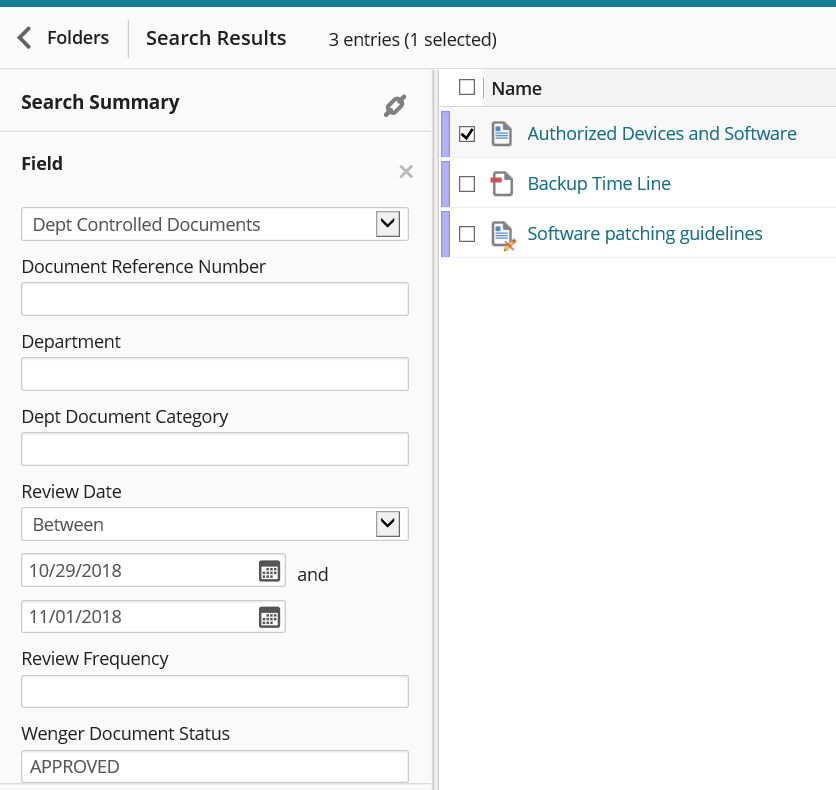Remove the Field section with X icon
The image size is (836, 790).
406,172
